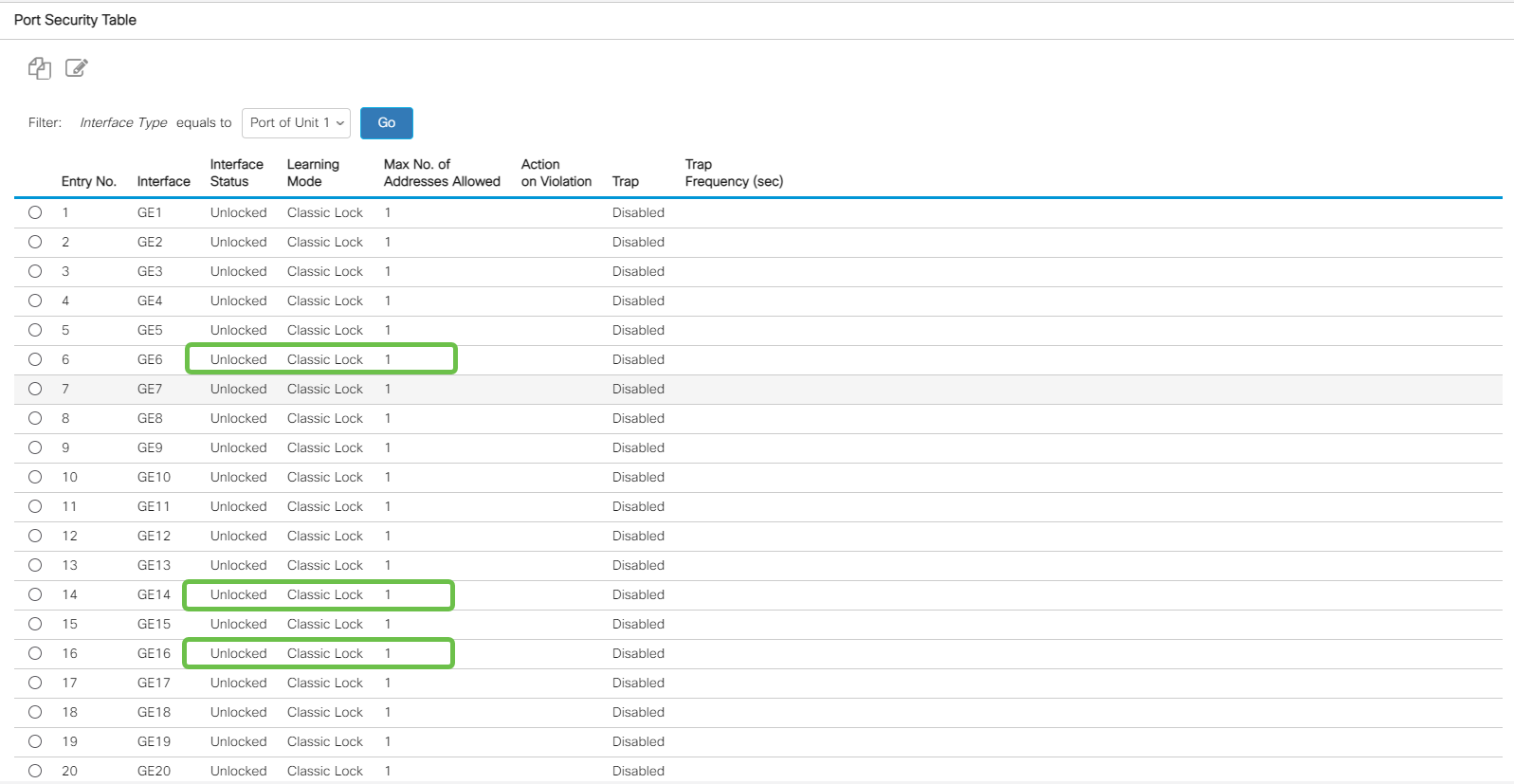Click Disabled trap value in GE20 row

638,771
